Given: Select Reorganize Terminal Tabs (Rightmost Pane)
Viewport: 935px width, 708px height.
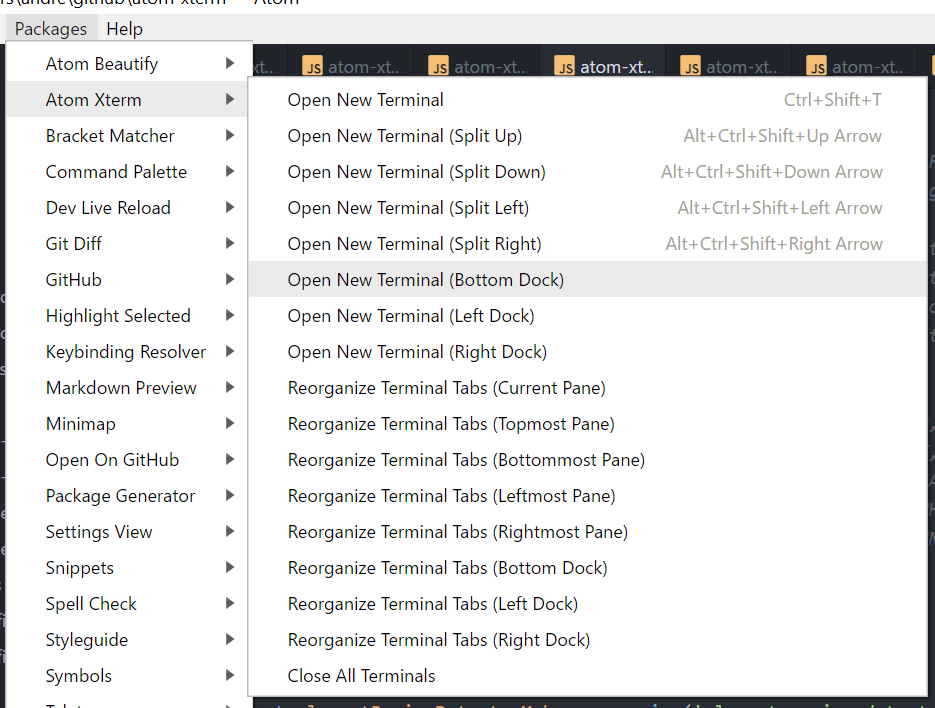Looking at the screenshot, I should click(x=587, y=532).
